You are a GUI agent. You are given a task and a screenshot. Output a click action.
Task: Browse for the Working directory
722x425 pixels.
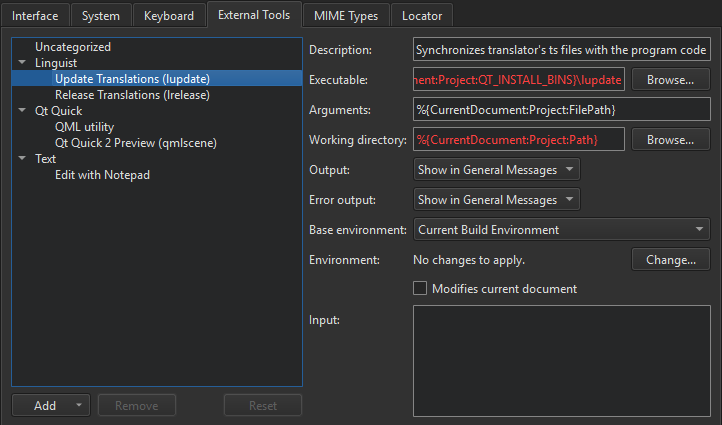point(670,140)
